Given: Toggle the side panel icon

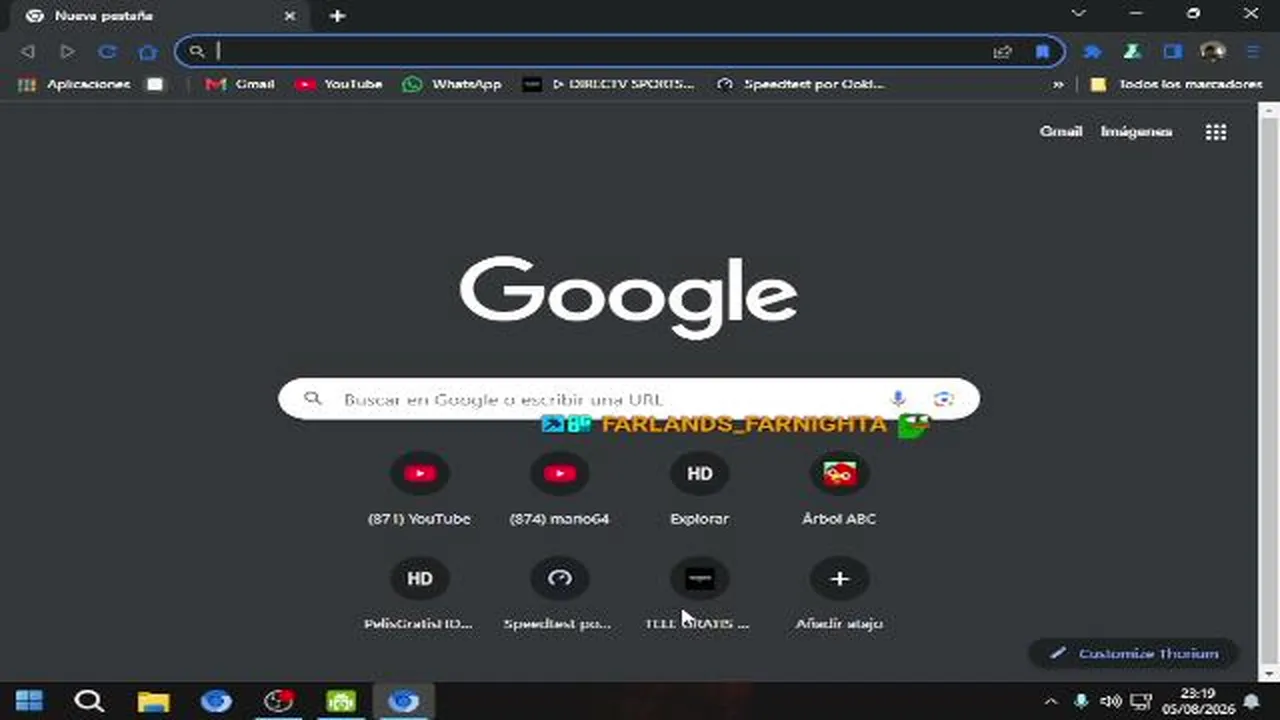Looking at the screenshot, I should tap(1173, 51).
